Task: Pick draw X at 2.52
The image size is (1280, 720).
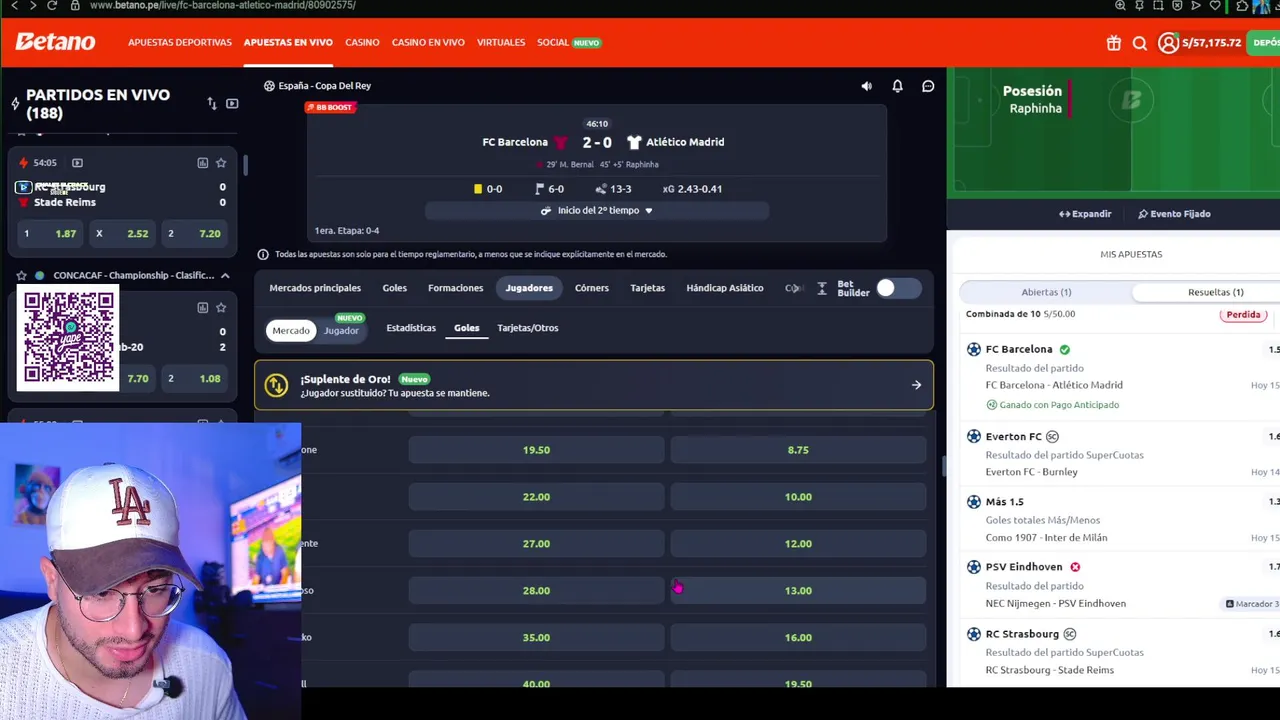Action: (123, 234)
